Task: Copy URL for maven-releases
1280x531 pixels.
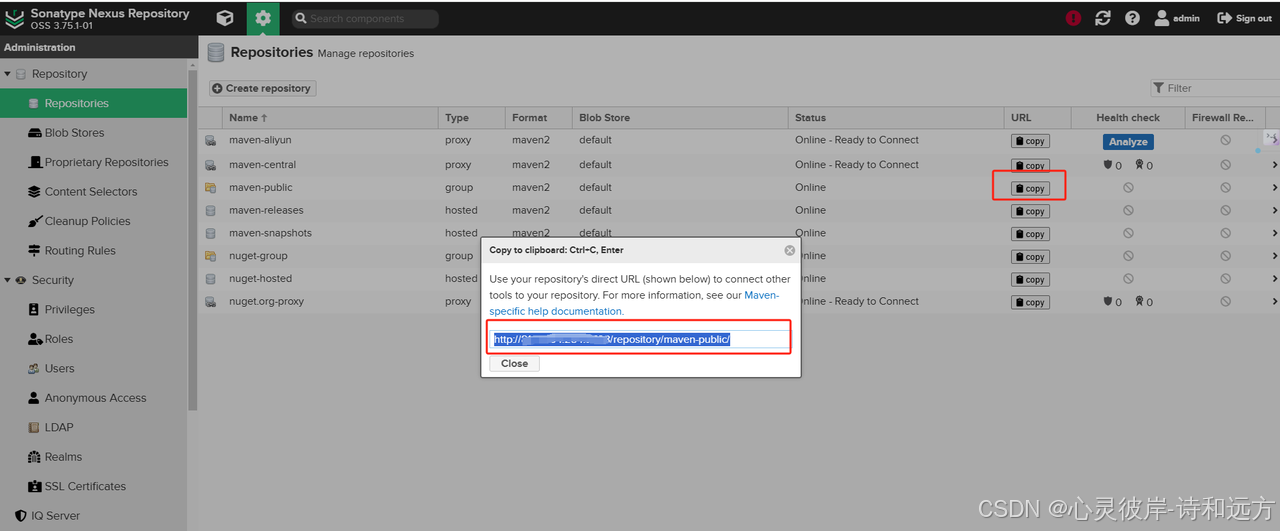Action: click(x=1030, y=211)
